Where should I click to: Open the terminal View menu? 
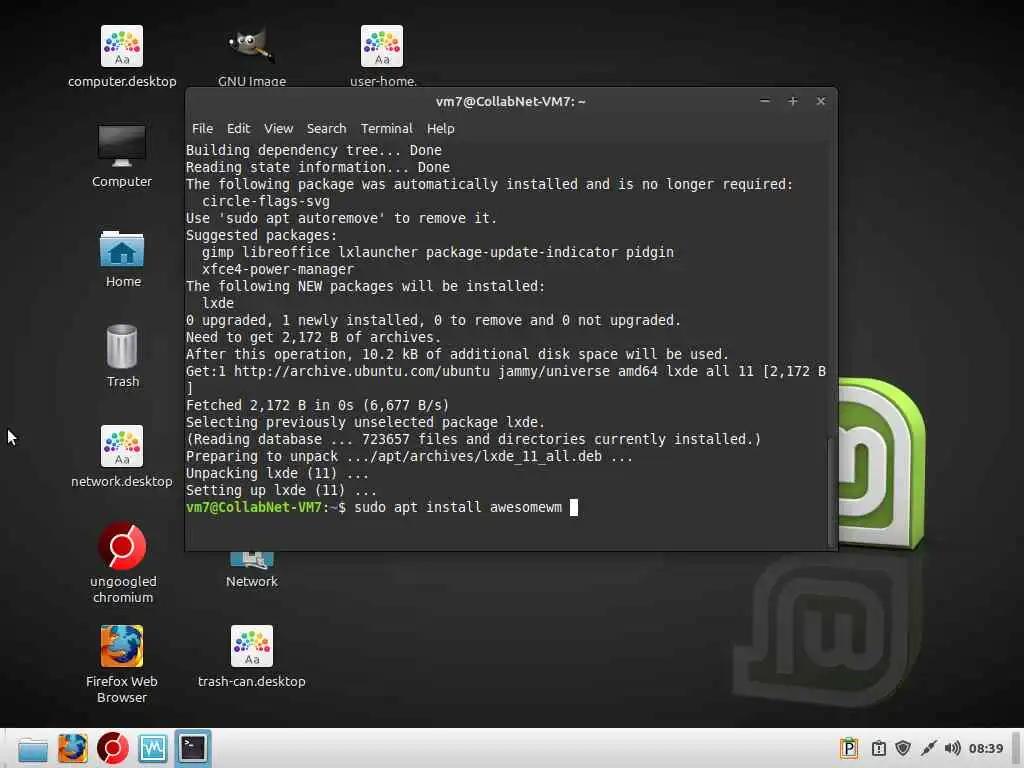(278, 129)
